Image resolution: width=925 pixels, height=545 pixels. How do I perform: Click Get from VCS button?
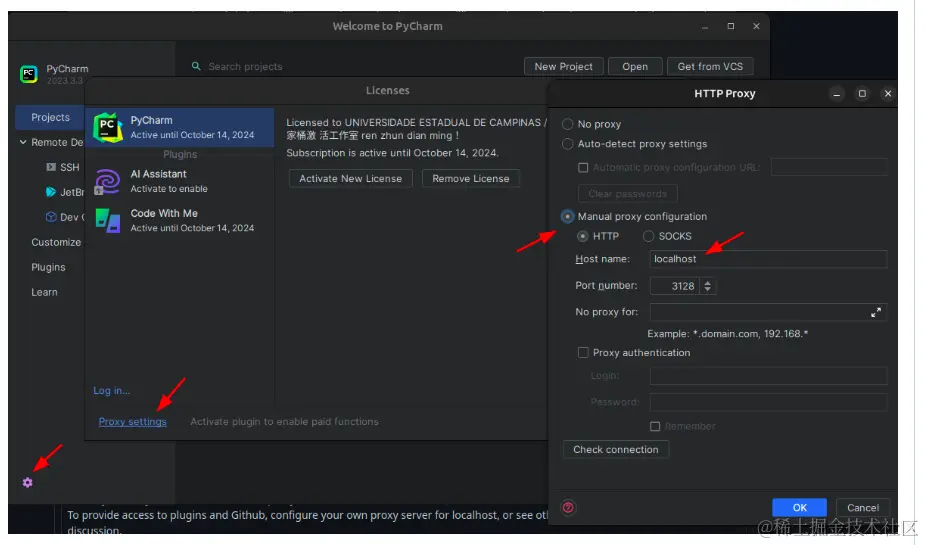tap(710, 67)
